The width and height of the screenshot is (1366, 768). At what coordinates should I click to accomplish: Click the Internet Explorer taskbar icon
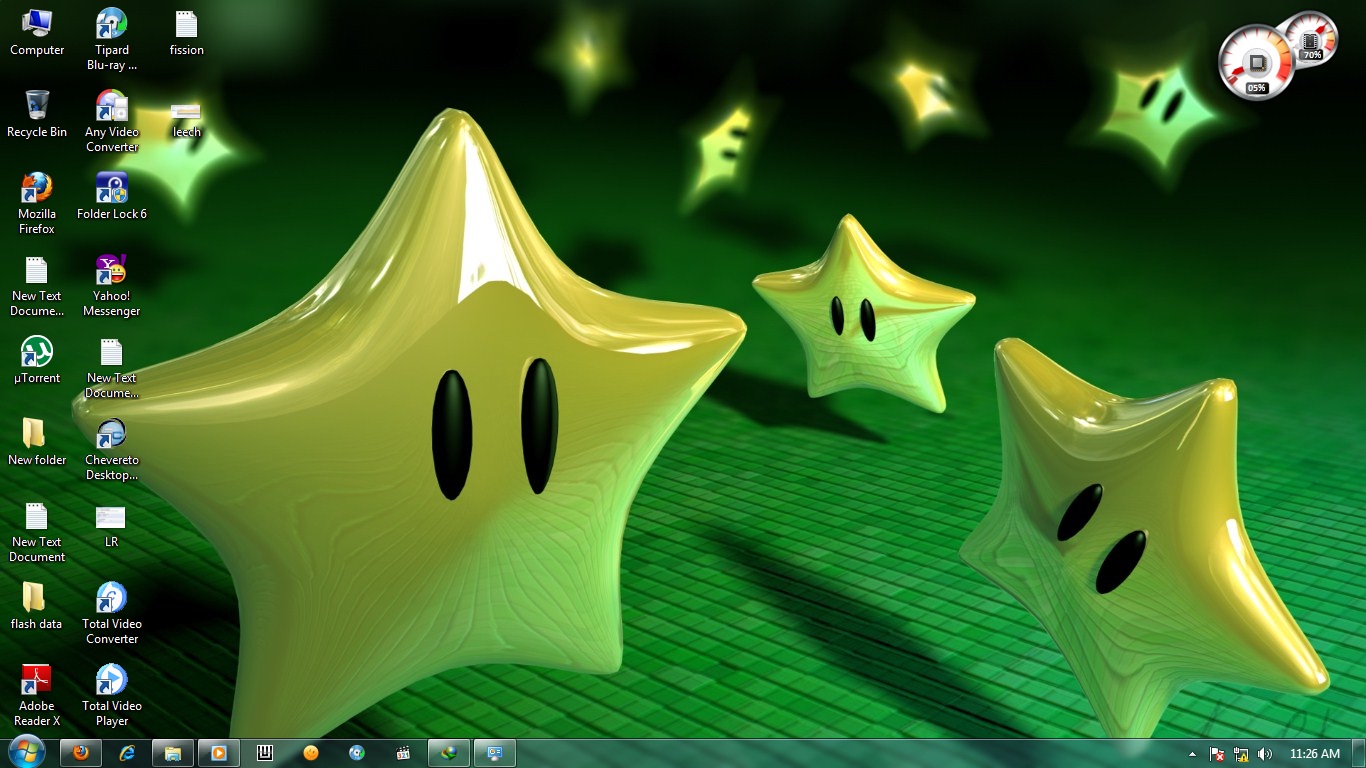pyautogui.click(x=127, y=753)
